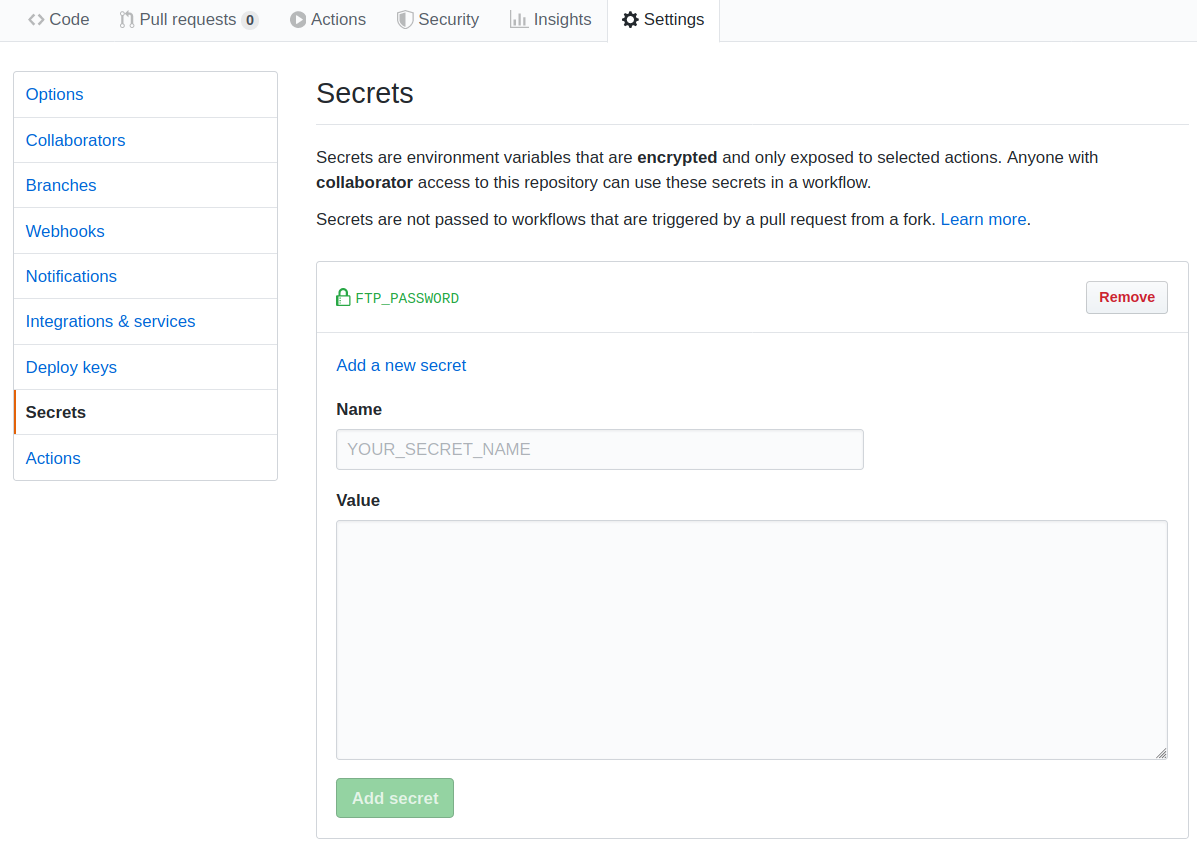Click the Secrets page heading

point(365,93)
